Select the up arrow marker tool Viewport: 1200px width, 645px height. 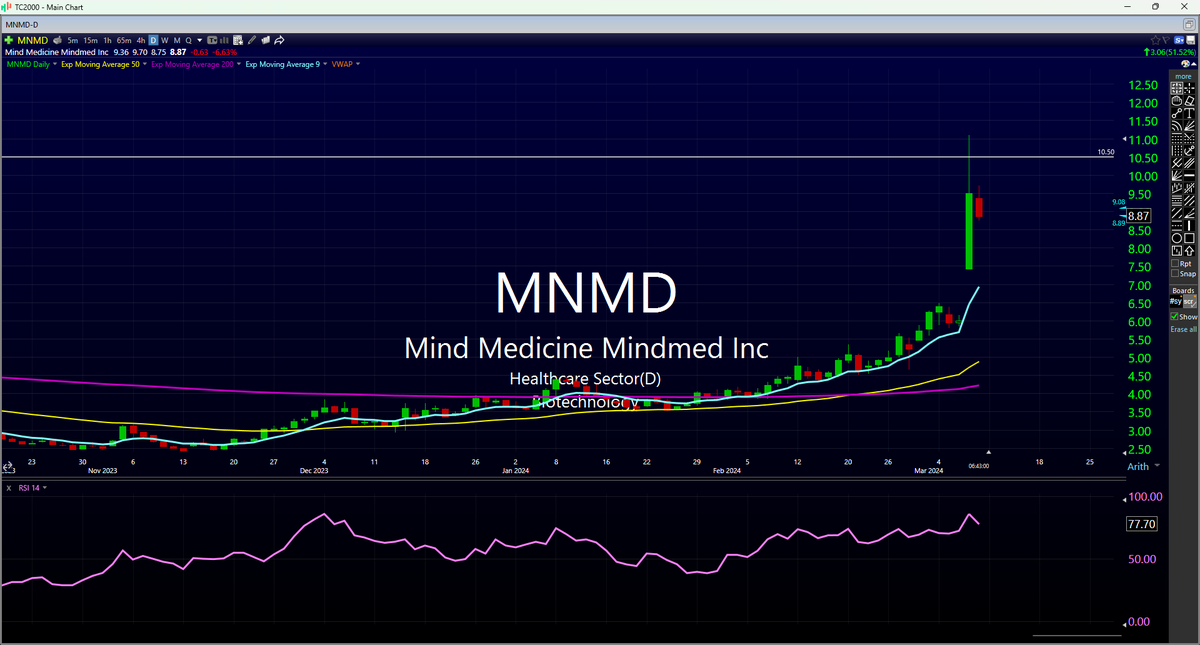click(x=1189, y=251)
